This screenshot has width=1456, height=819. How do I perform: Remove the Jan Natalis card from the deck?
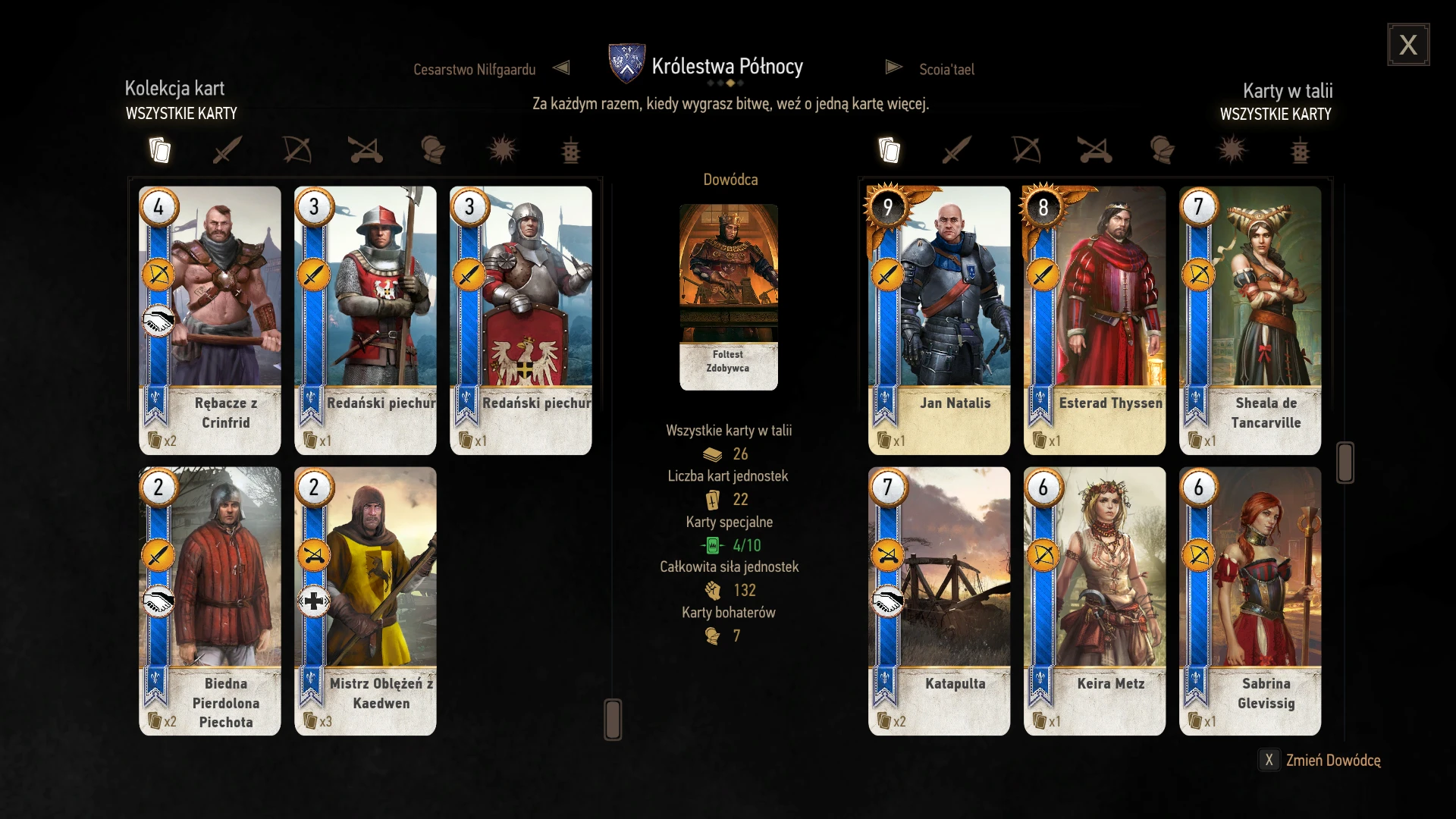tap(939, 320)
